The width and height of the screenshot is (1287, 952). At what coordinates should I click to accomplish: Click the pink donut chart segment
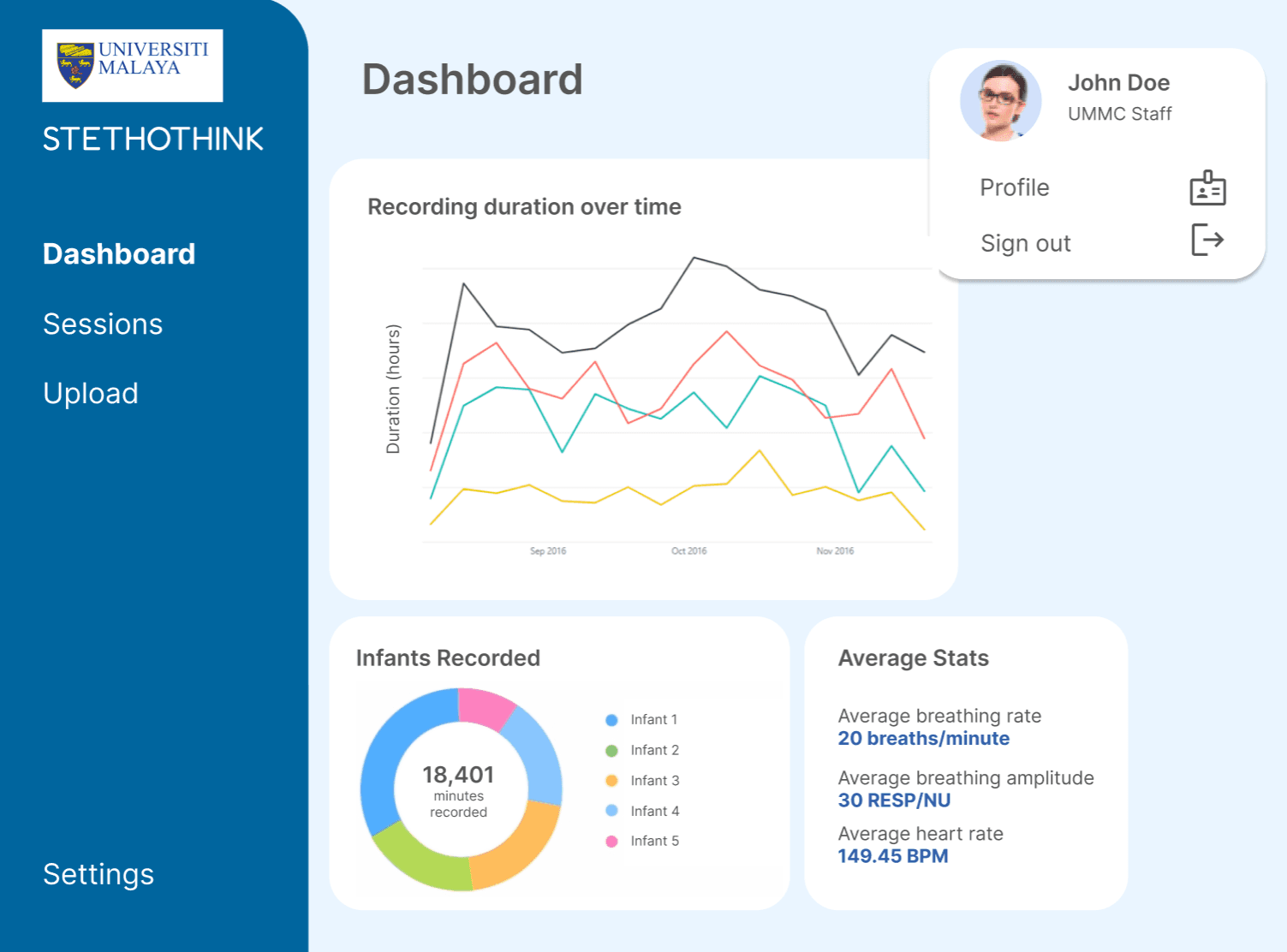(484, 708)
